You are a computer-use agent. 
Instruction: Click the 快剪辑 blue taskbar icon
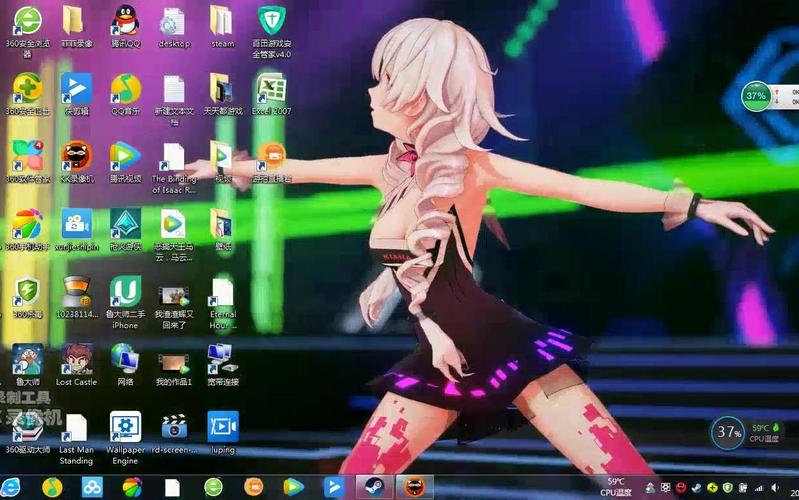pos(334,487)
